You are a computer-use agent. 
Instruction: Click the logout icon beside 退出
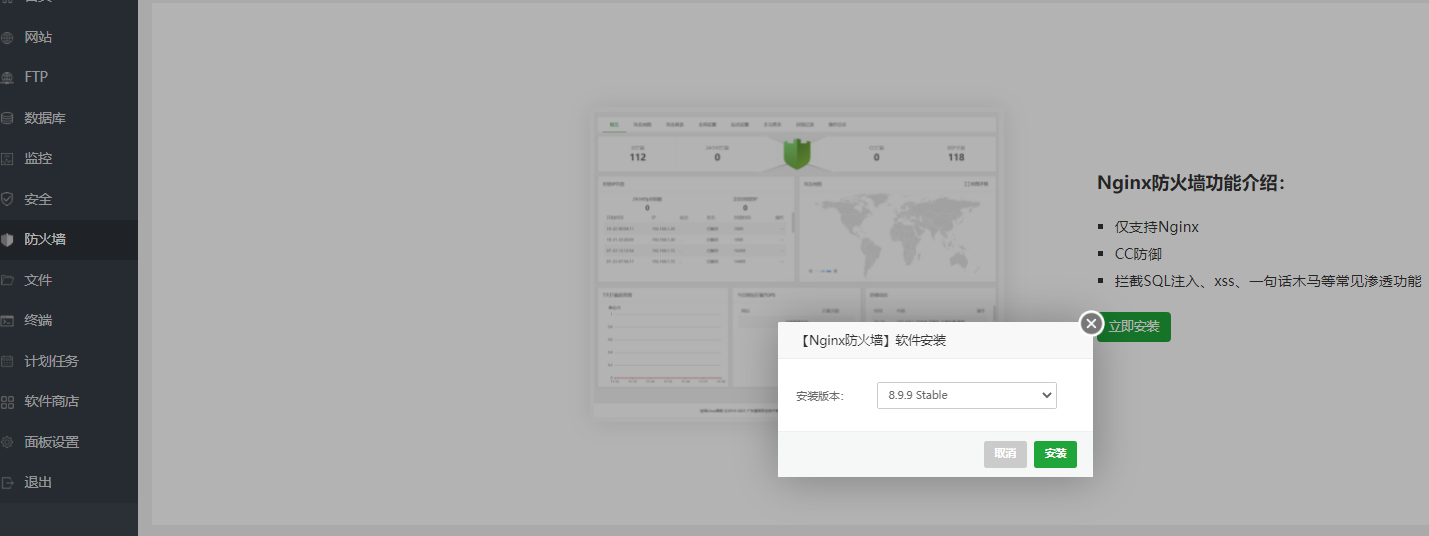[7, 482]
